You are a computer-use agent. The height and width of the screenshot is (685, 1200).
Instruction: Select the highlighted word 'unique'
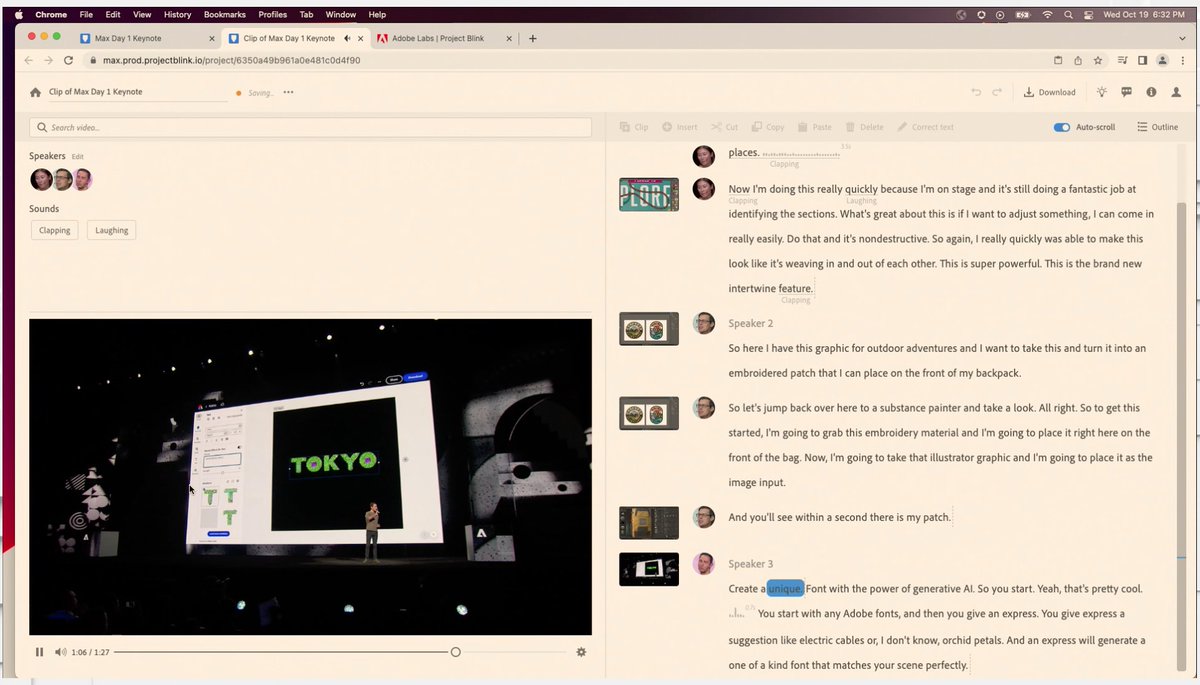point(786,589)
